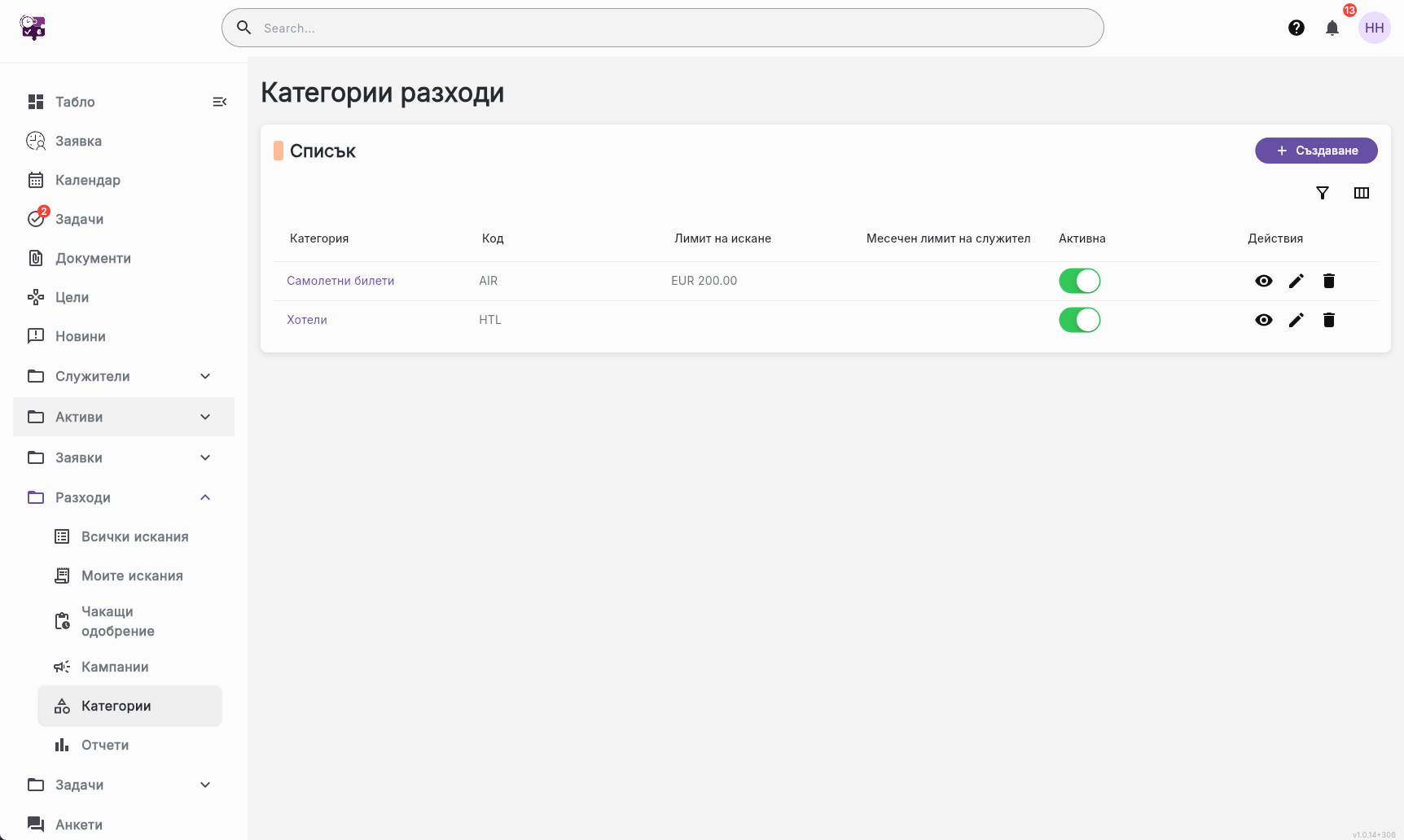Click the Календар calendar icon in the sidebar
This screenshot has width=1404, height=840.
[x=36, y=180]
